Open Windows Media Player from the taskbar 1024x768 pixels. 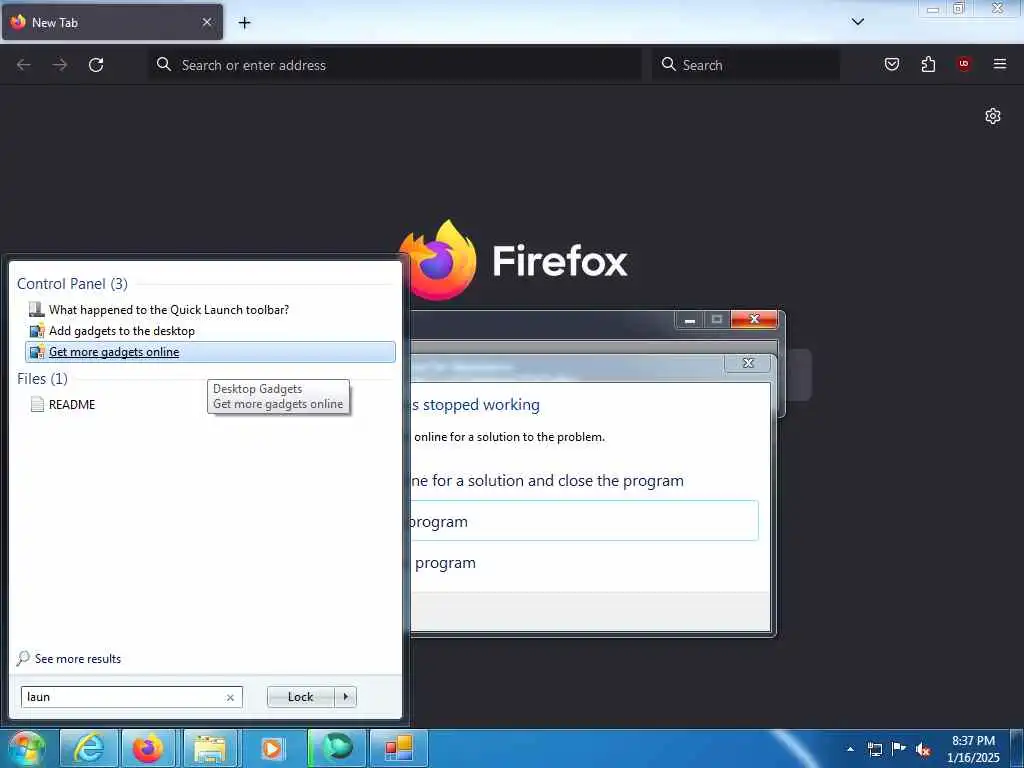(x=272, y=748)
